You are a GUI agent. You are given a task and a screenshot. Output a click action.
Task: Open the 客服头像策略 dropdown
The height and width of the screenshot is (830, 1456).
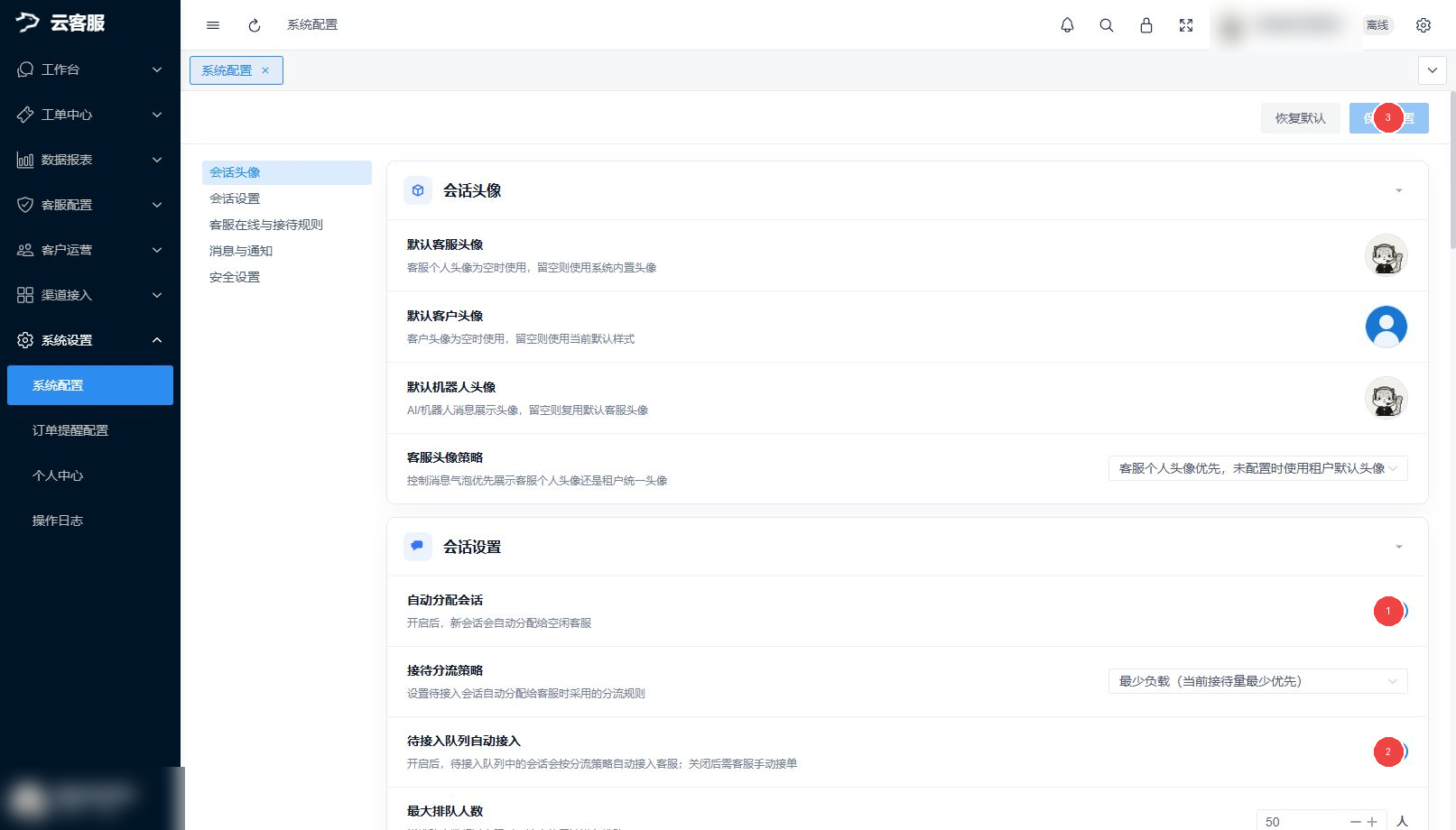pyautogui.click(x=1257, y=468)
